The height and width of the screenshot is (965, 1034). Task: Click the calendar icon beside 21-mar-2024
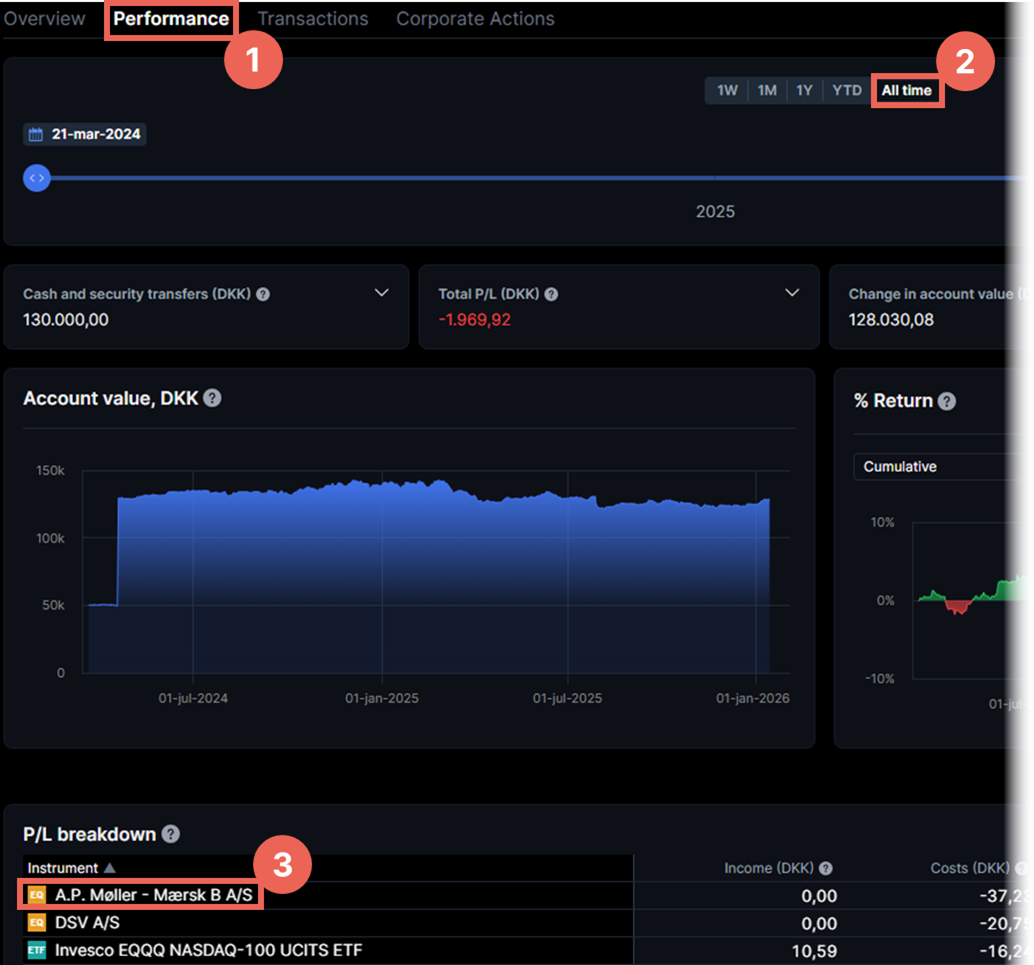pos(37,135)
